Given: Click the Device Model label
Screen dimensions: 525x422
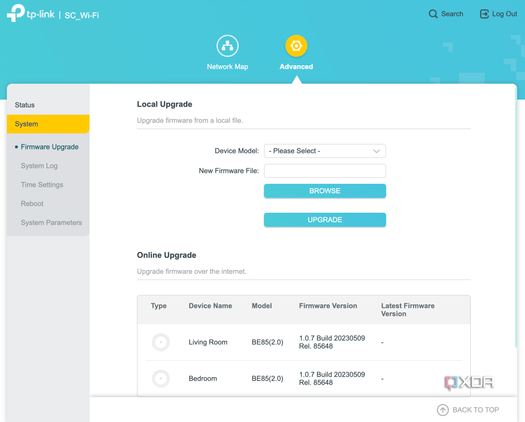Looking at the screenshot, I should [237, 151].
